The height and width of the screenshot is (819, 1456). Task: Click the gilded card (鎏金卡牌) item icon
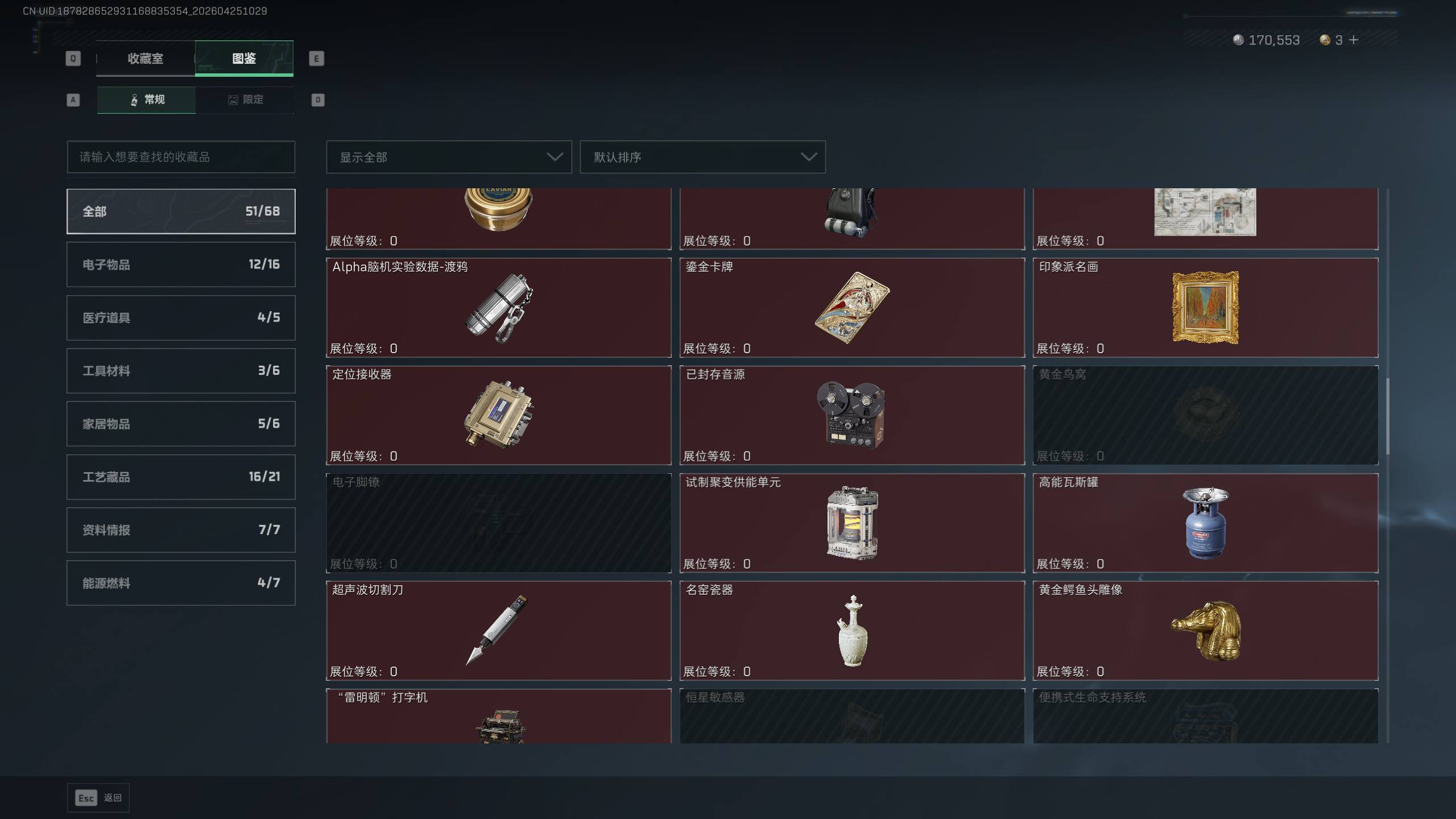click(852, 308)
